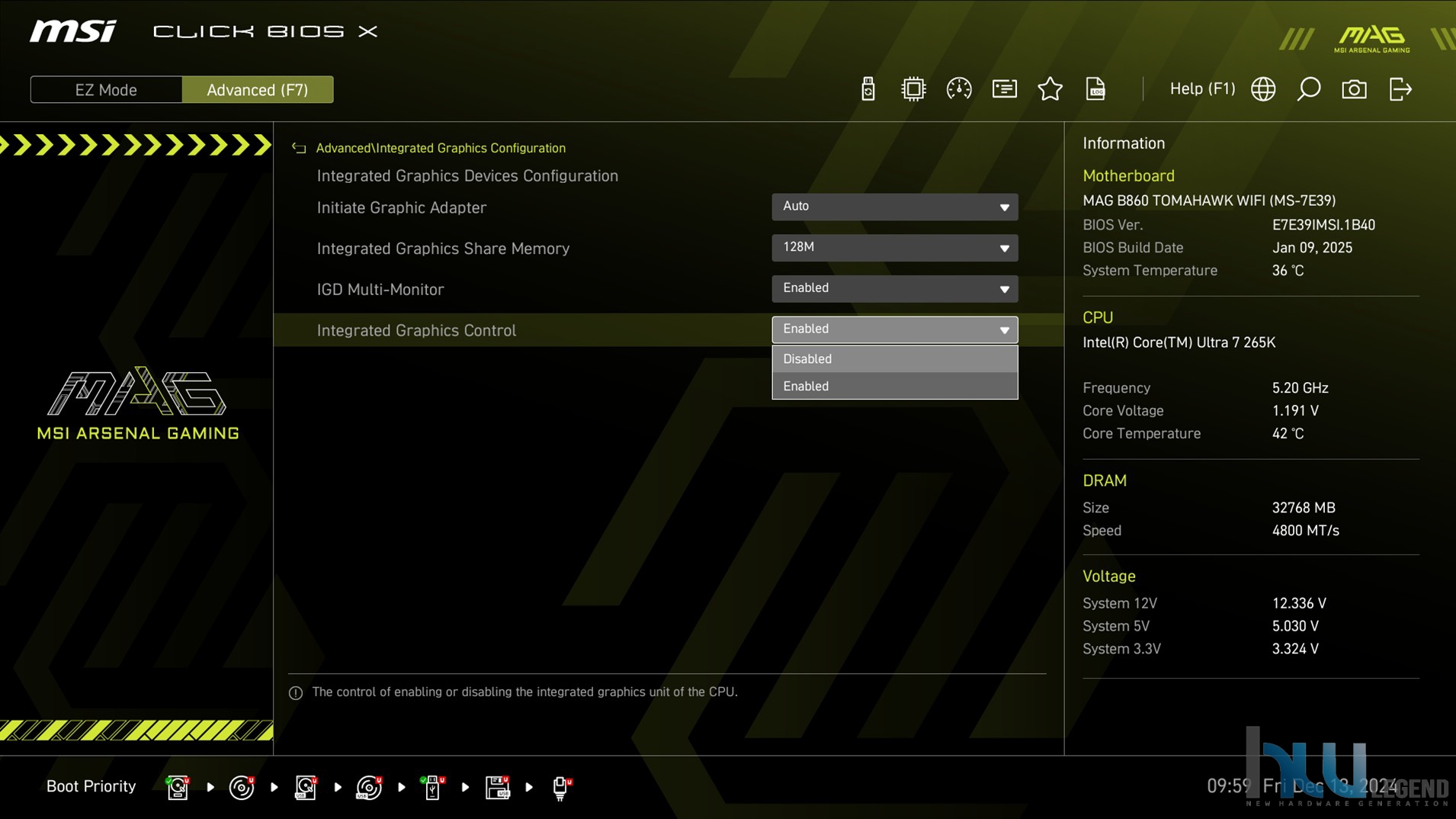Switch to EZ Mode
Viewport: 1456px width, 819px height.
(x=106, y=89)
